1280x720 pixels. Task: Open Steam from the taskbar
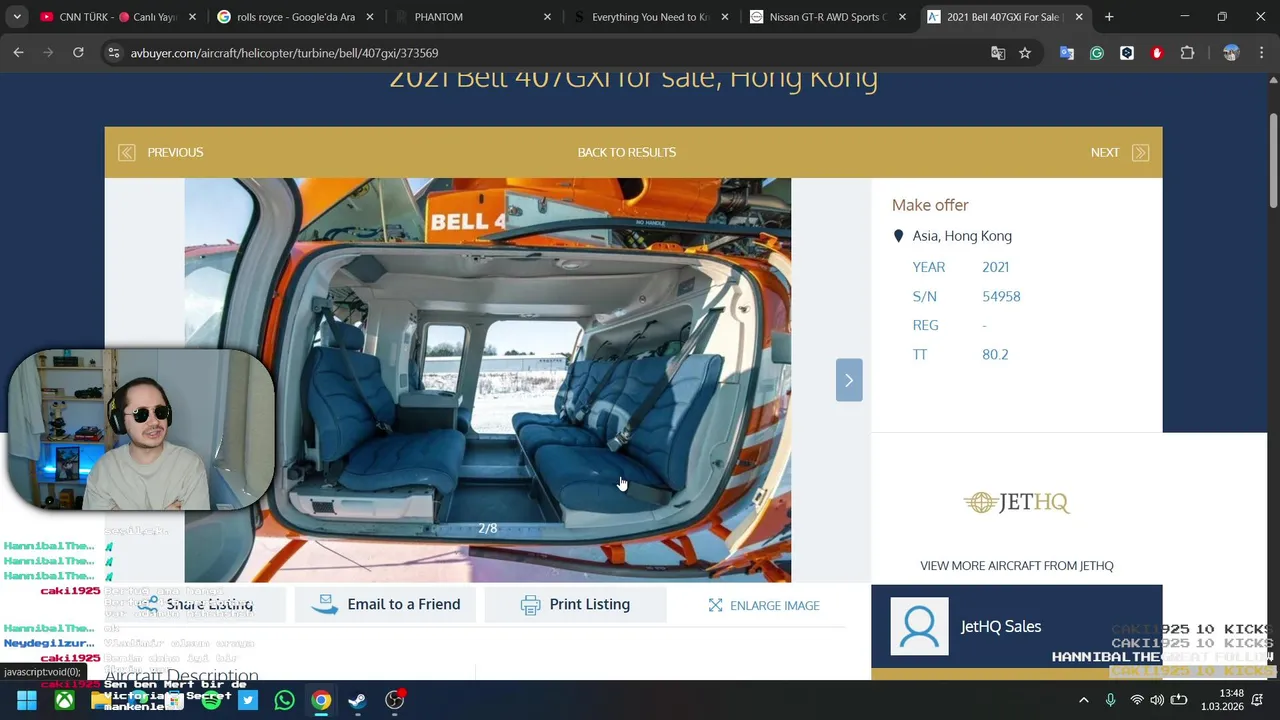(x=357, y=700)
